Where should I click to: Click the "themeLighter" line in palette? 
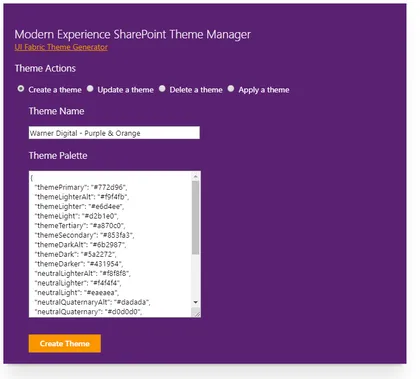79,206
